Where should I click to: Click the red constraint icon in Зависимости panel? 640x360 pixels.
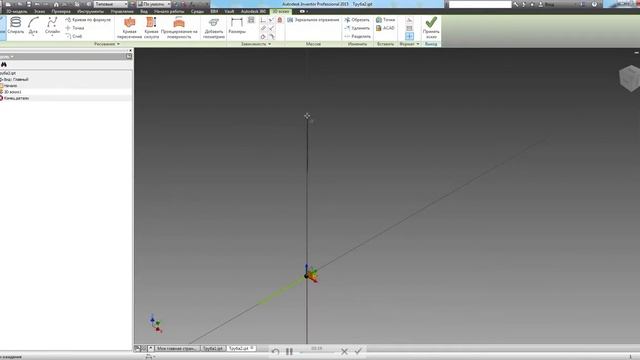point(280,20)
